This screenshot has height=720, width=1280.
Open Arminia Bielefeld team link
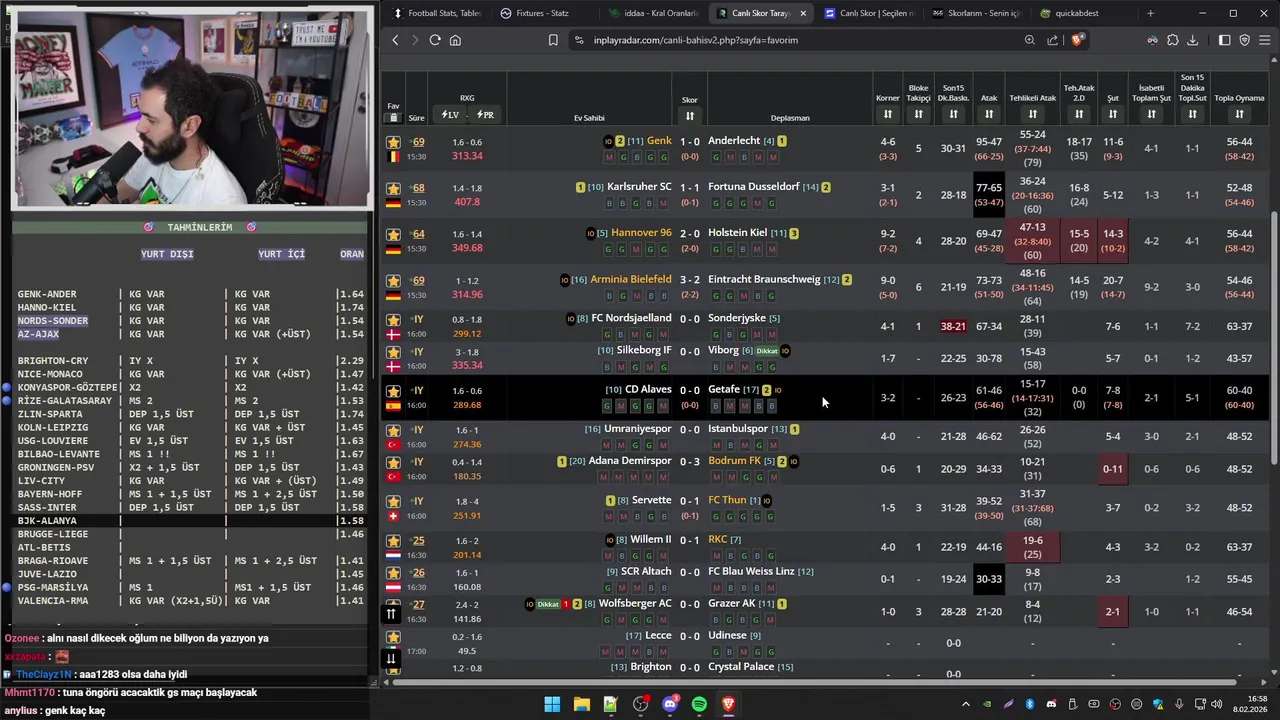(x=631, y=279)
